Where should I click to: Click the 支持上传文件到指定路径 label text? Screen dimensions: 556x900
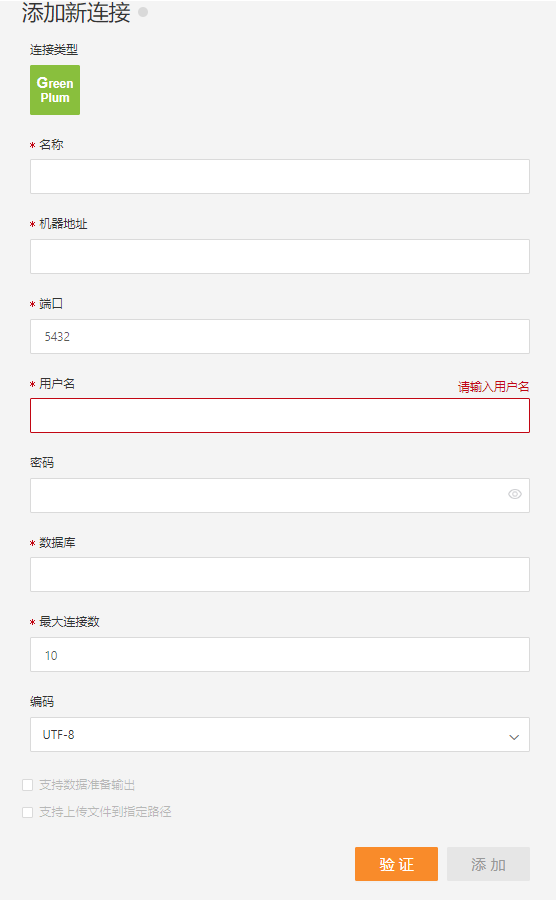(105, 812)
